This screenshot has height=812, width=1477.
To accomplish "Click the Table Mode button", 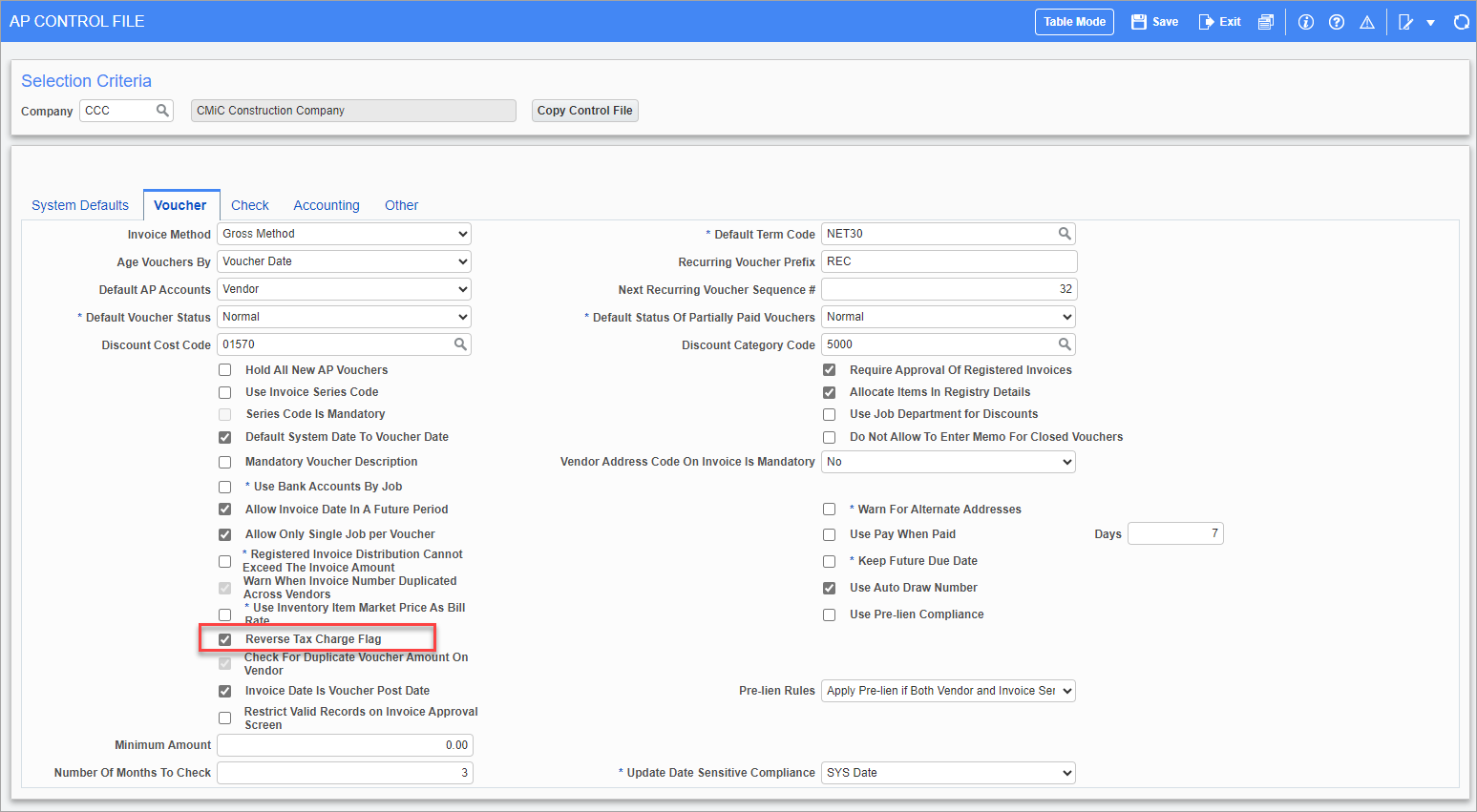I will [1074, 21].
